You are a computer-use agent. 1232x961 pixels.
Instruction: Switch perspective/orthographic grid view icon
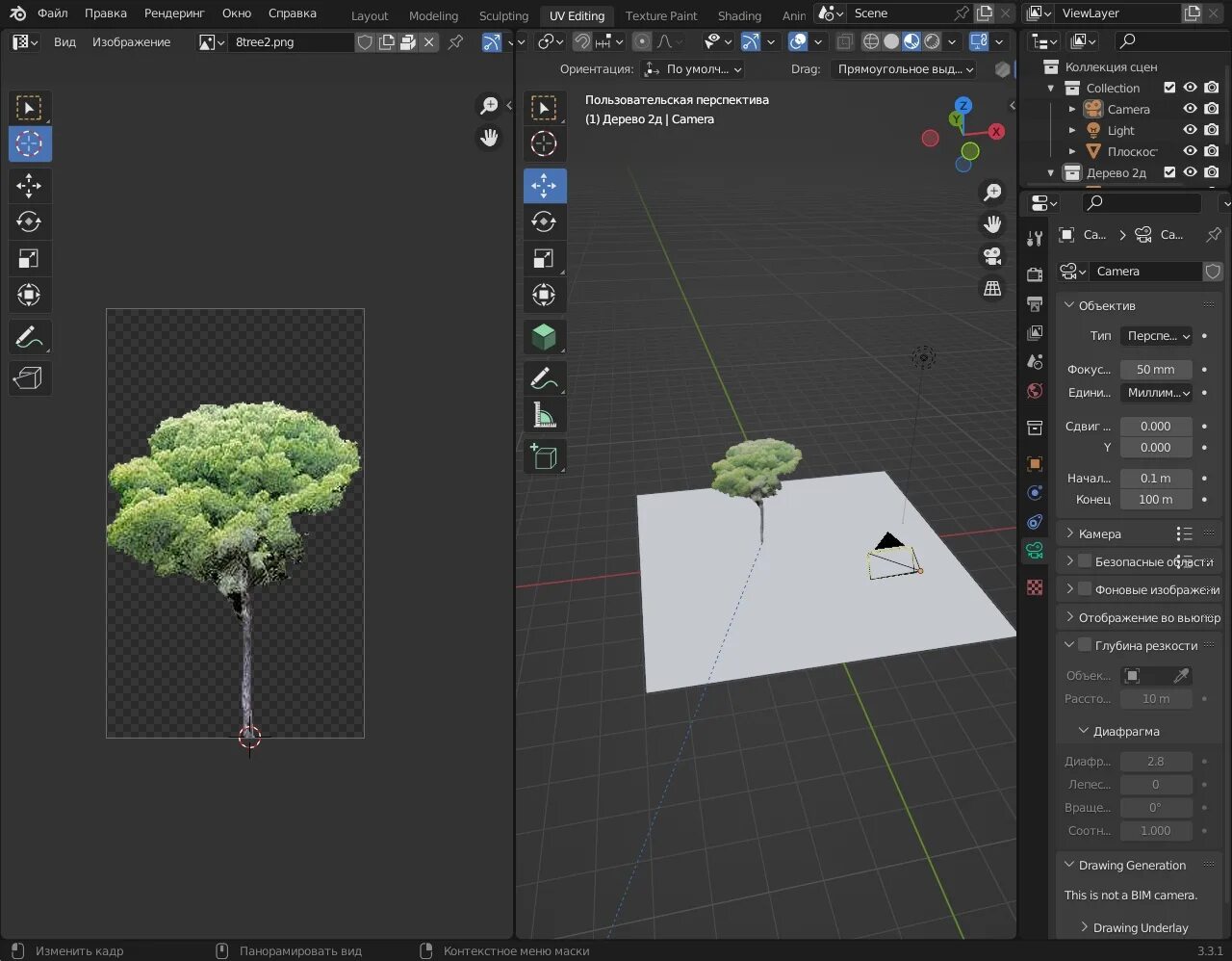tap(992, 289)
